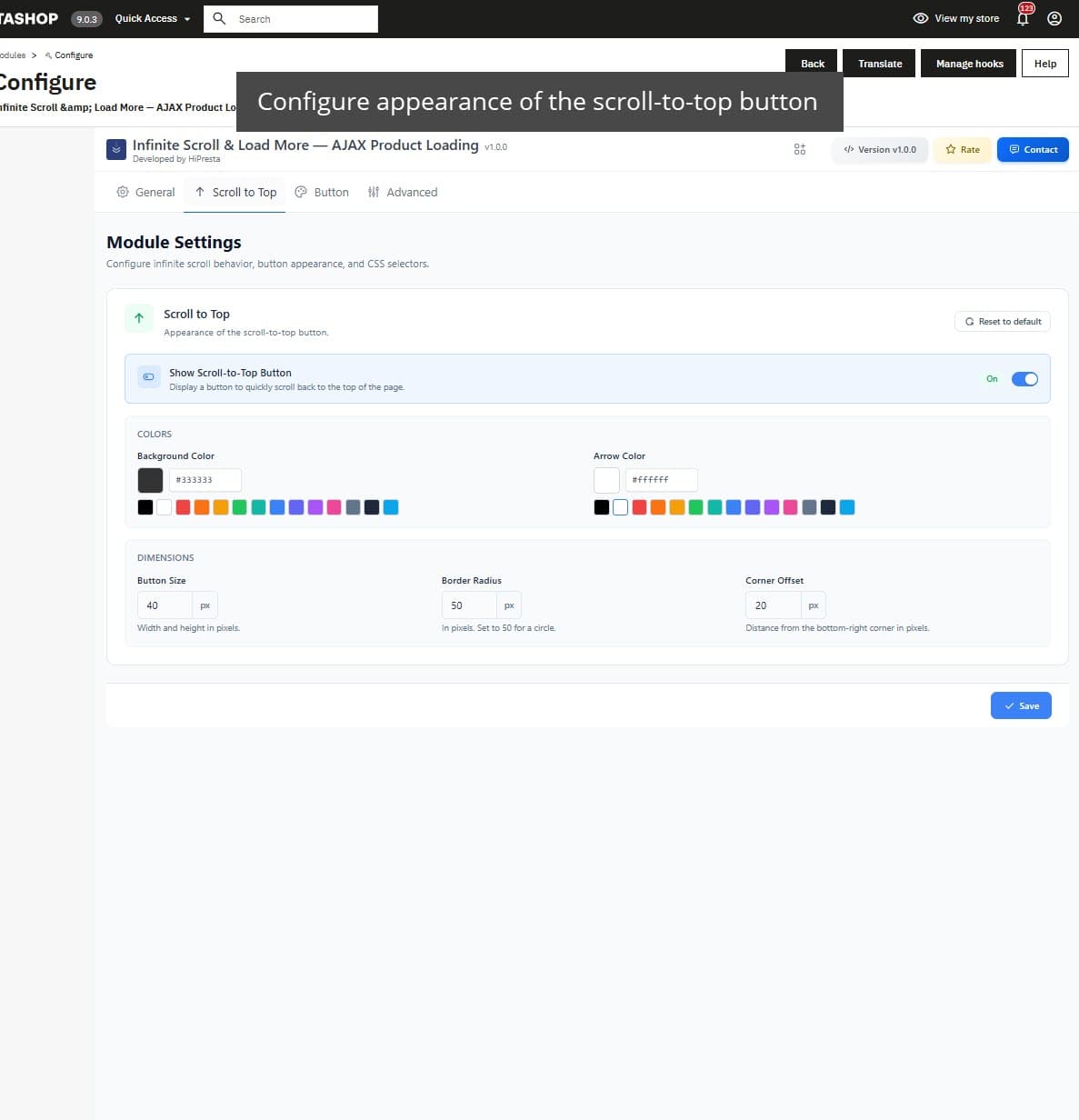This screenshot has height=1120, width=1079.
Task: Click the module logo icon next to Infinite Scroll title
Action: tap(116, 150)
